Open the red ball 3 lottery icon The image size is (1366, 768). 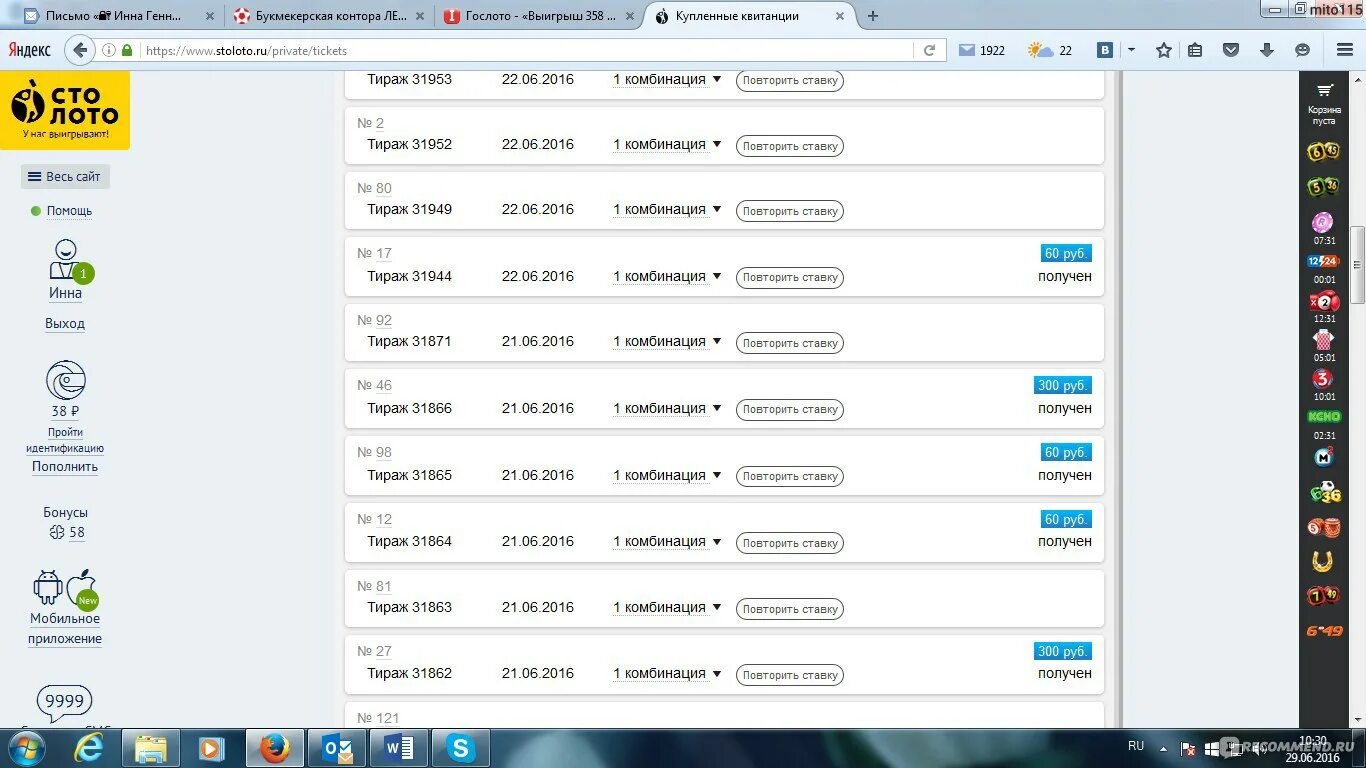(1323, 379)
